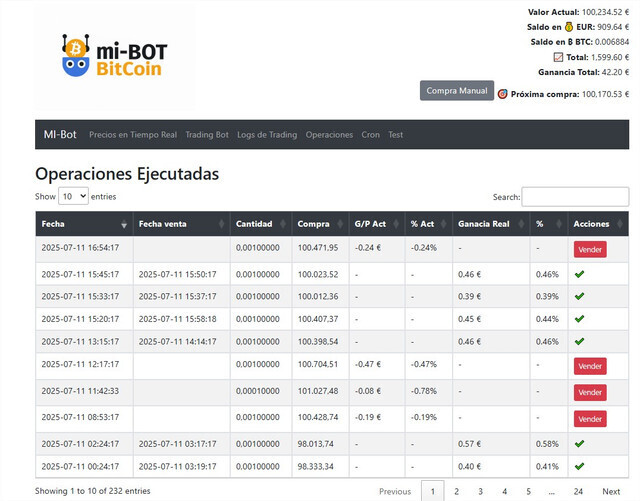The image size is (640, 501).
Task: Jump to pagination page 5
Action: 529,491
